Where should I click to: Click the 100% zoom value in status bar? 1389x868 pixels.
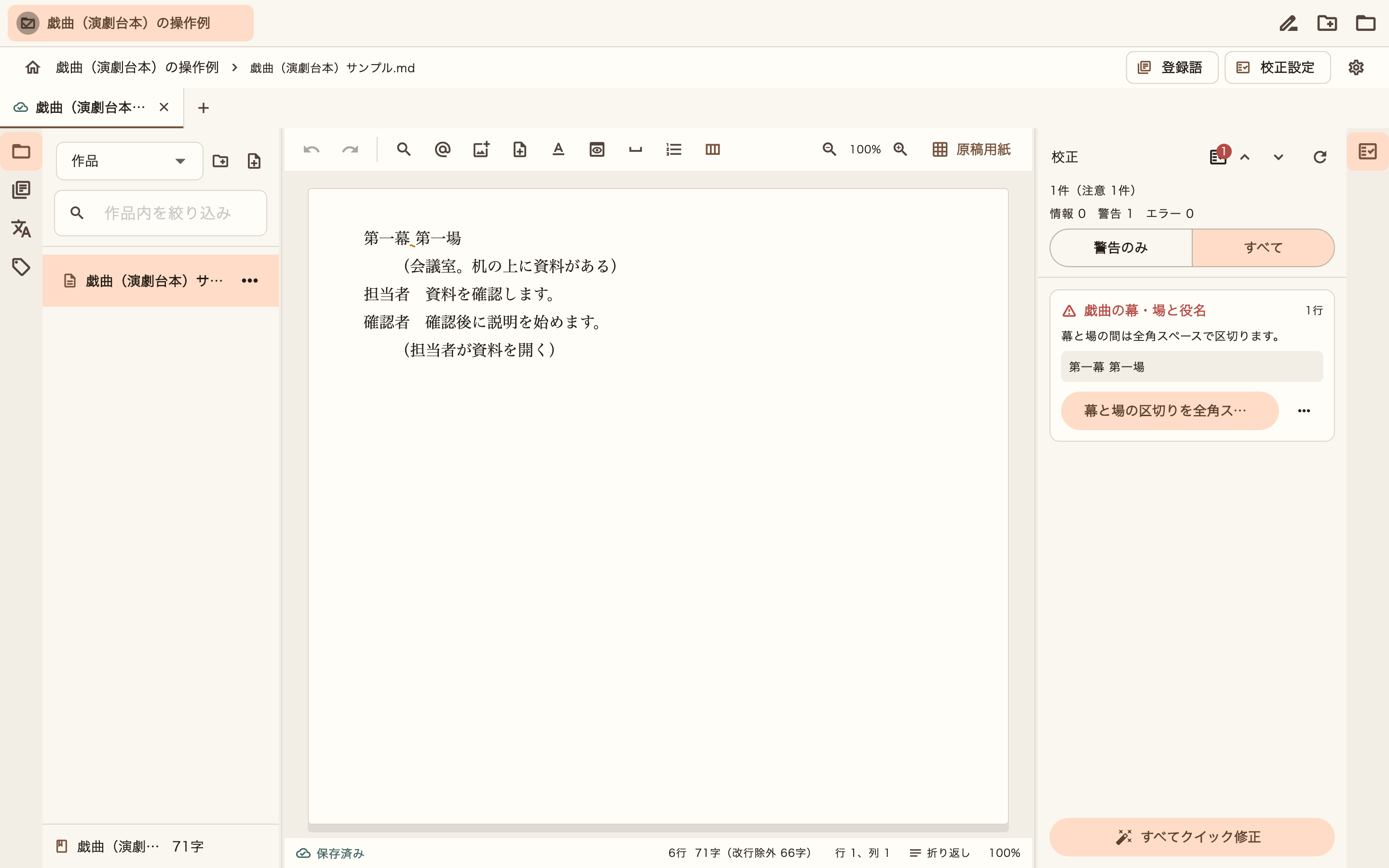(x=1005, y=853)
